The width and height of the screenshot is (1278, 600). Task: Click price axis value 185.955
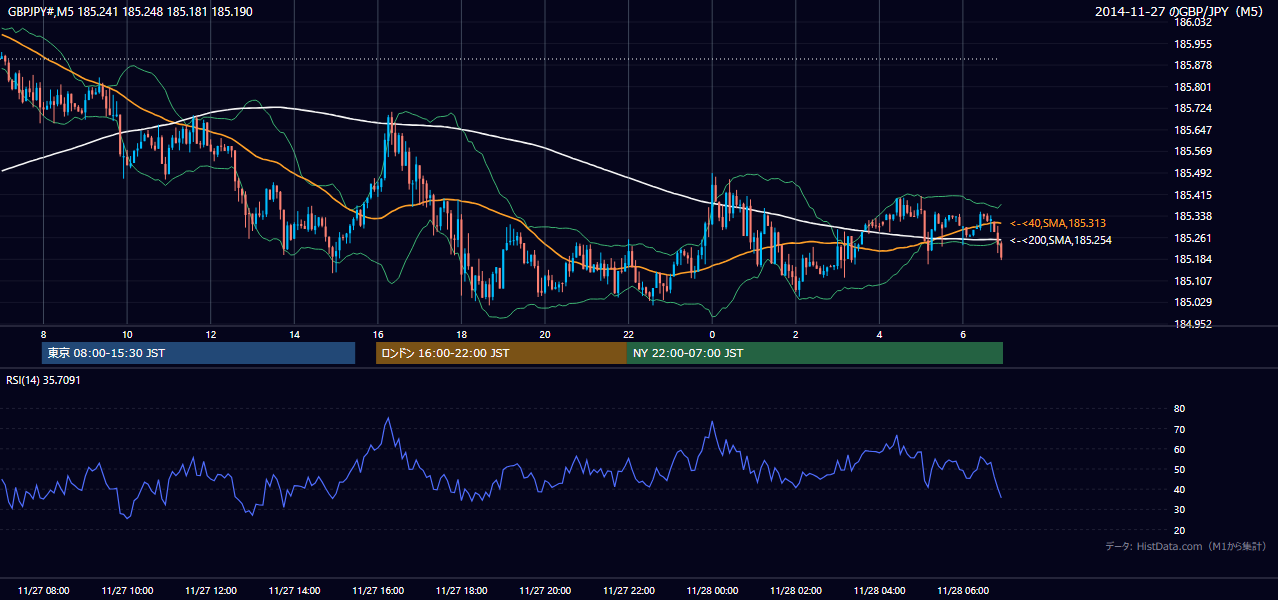tap(1192, 44)
